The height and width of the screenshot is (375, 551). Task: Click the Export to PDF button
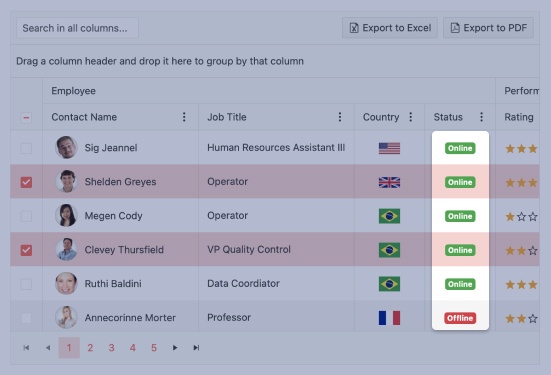coord(488,28)
